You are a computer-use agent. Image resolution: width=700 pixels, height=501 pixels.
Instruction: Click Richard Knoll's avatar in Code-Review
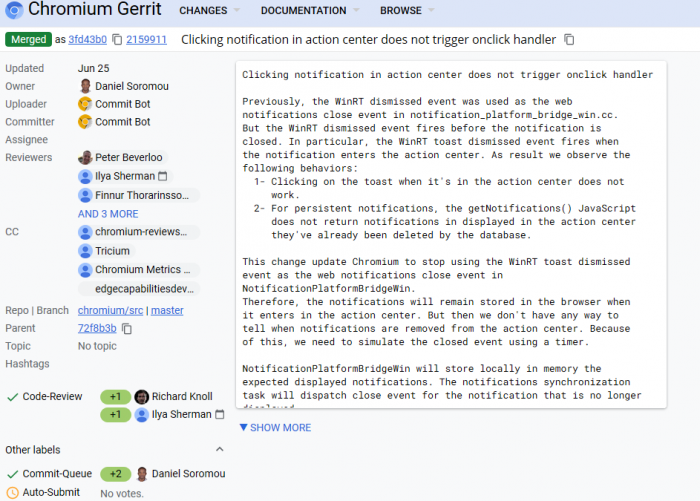(142, 397)
